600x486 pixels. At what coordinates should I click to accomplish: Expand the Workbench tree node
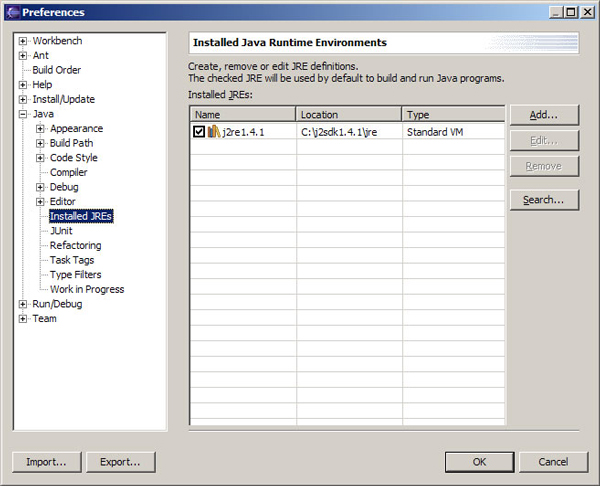[x=23, y=41]
